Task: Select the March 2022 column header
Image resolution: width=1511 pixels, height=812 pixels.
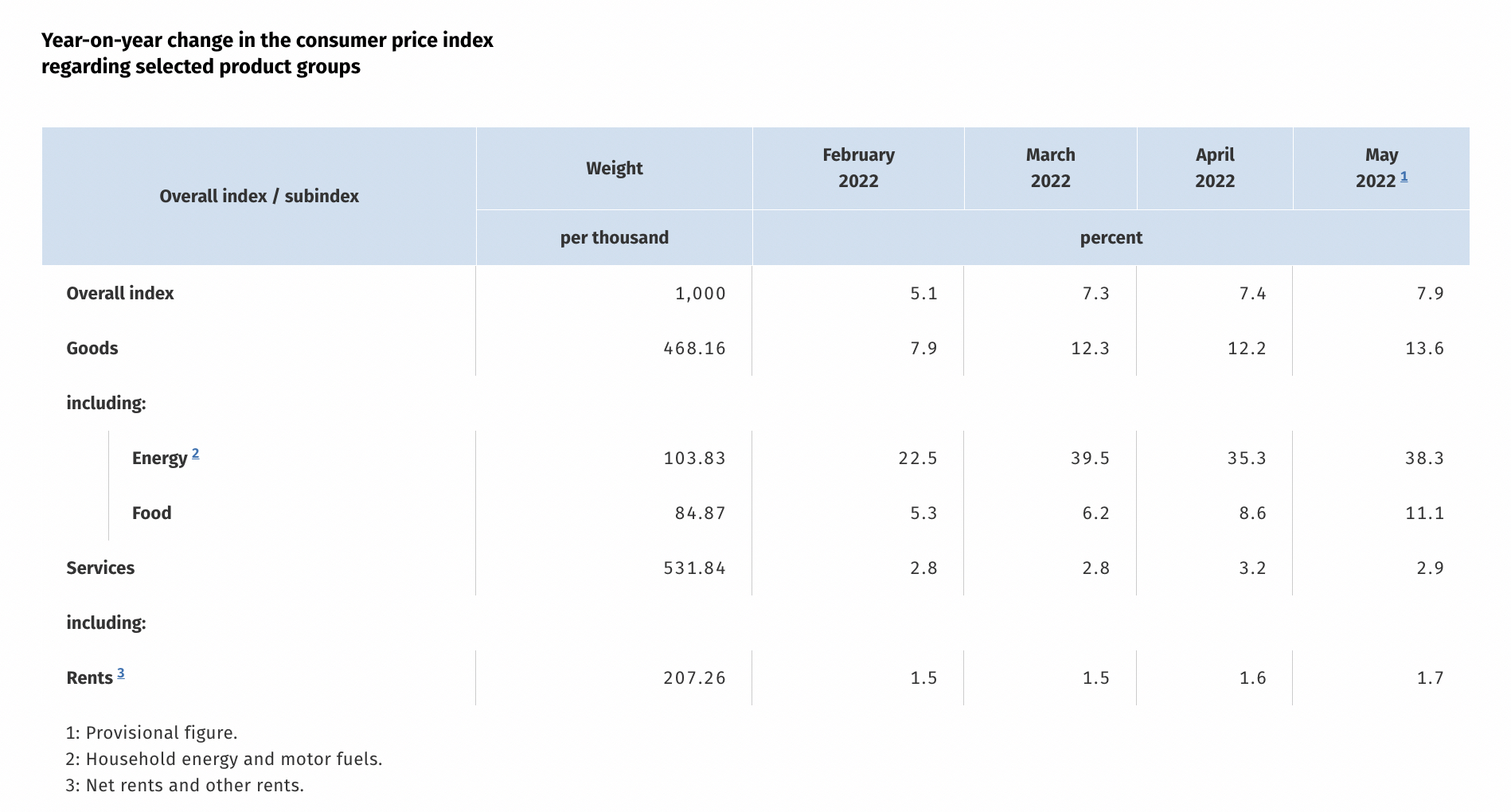Action: tap(1050, 168)
